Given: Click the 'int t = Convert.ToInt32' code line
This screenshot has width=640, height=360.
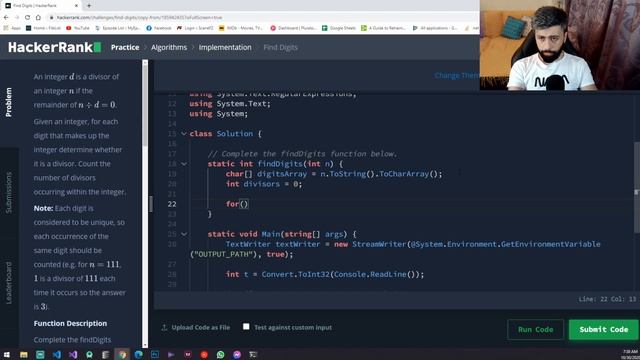Looking at the screenshot, I should (325, 274).
